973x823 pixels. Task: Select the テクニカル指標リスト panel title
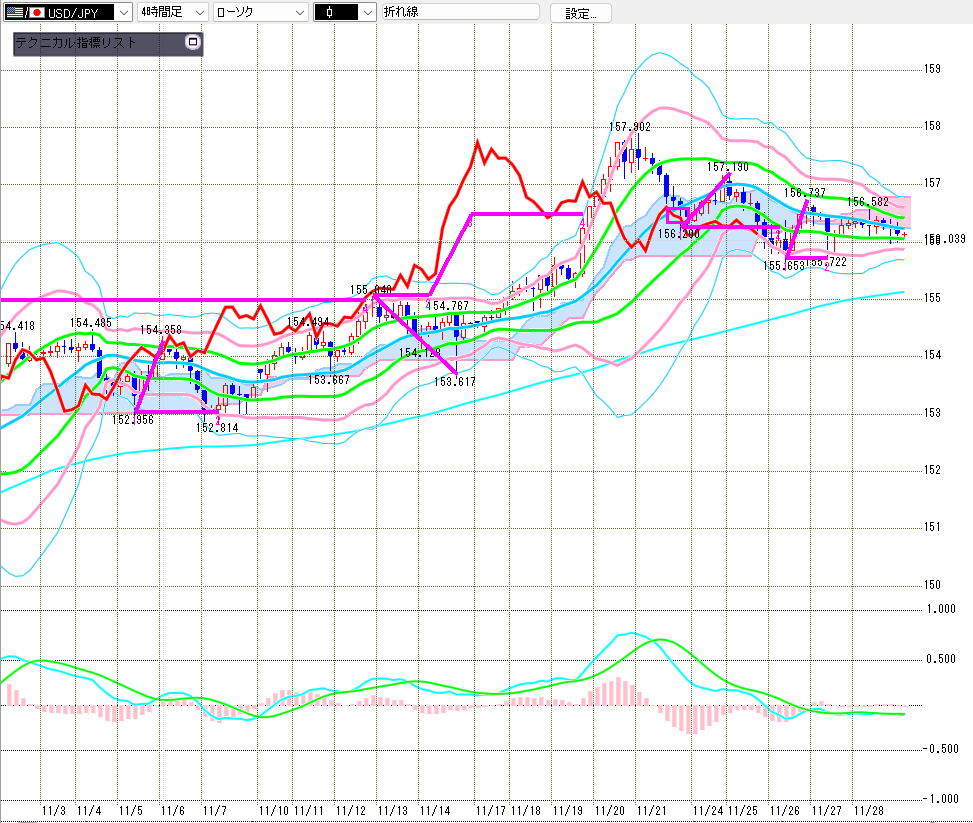76,44
